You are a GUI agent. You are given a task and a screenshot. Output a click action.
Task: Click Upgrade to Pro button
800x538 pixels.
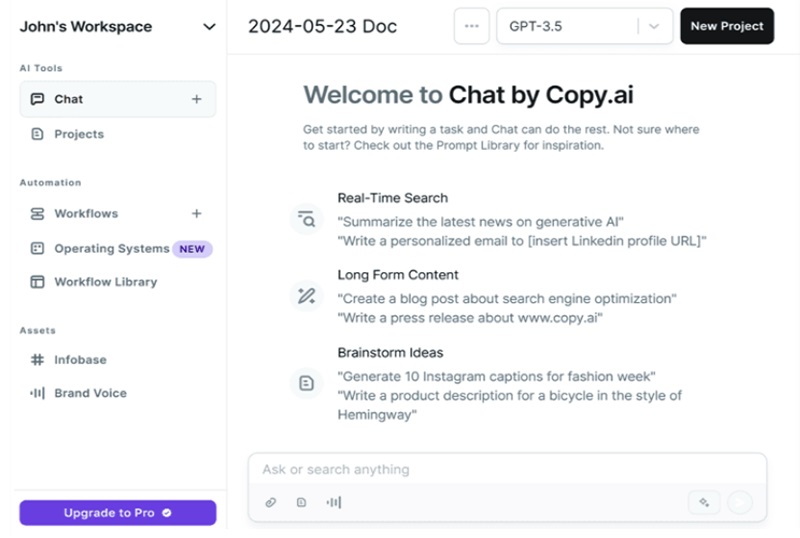tap(118, 512)
